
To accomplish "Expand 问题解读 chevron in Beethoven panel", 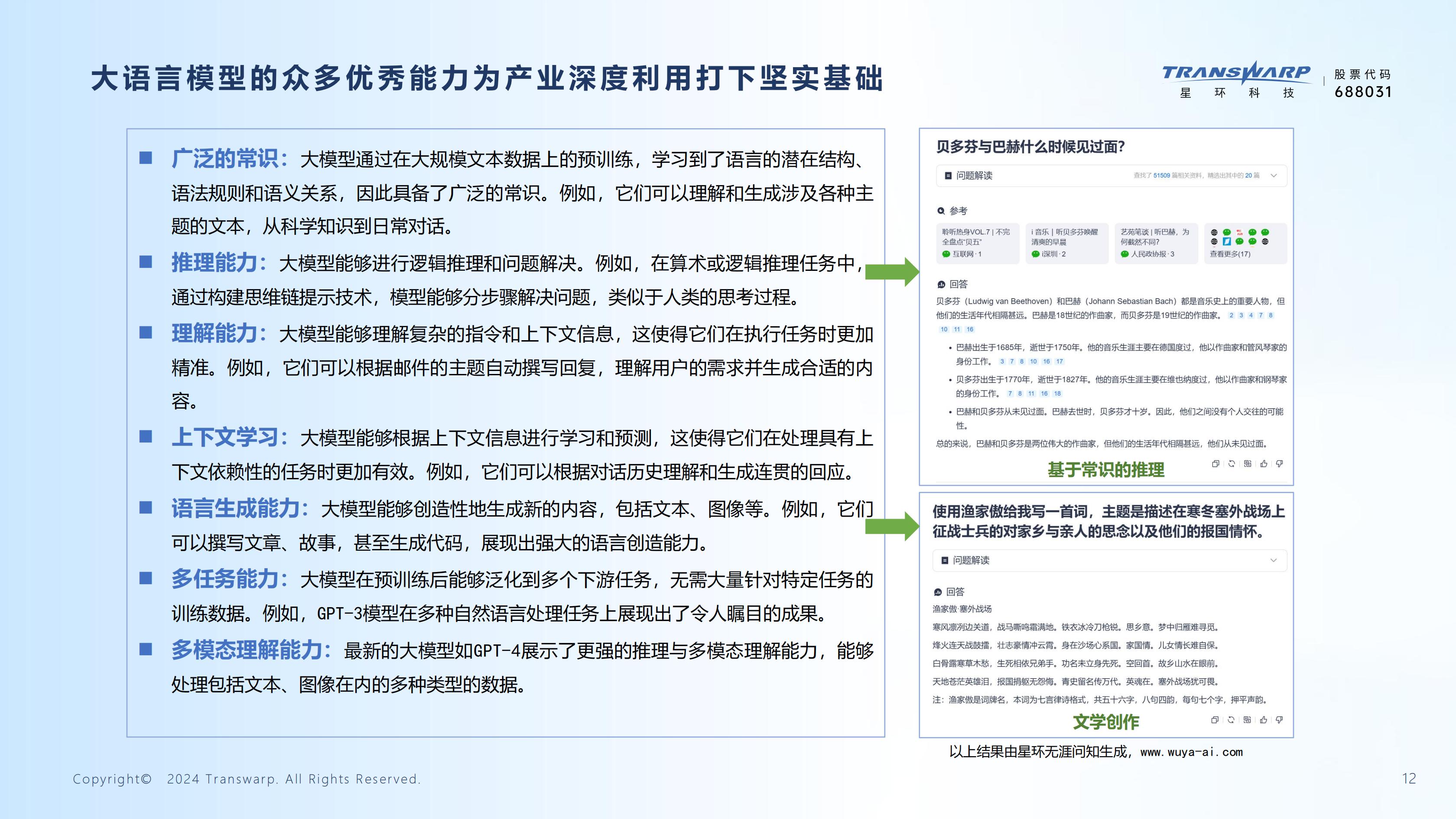I will (x=1274, y=176).
